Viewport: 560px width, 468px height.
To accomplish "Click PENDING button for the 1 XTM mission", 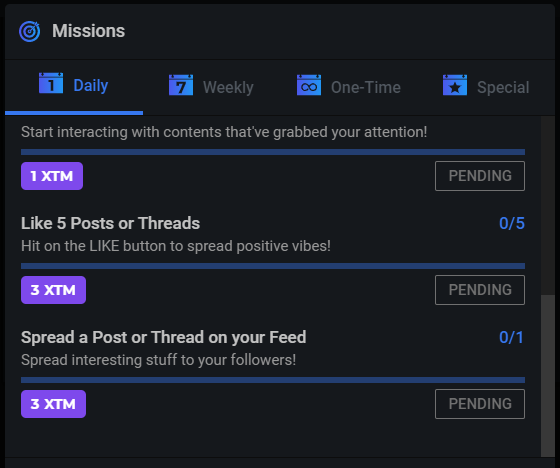I will (480, 176).
